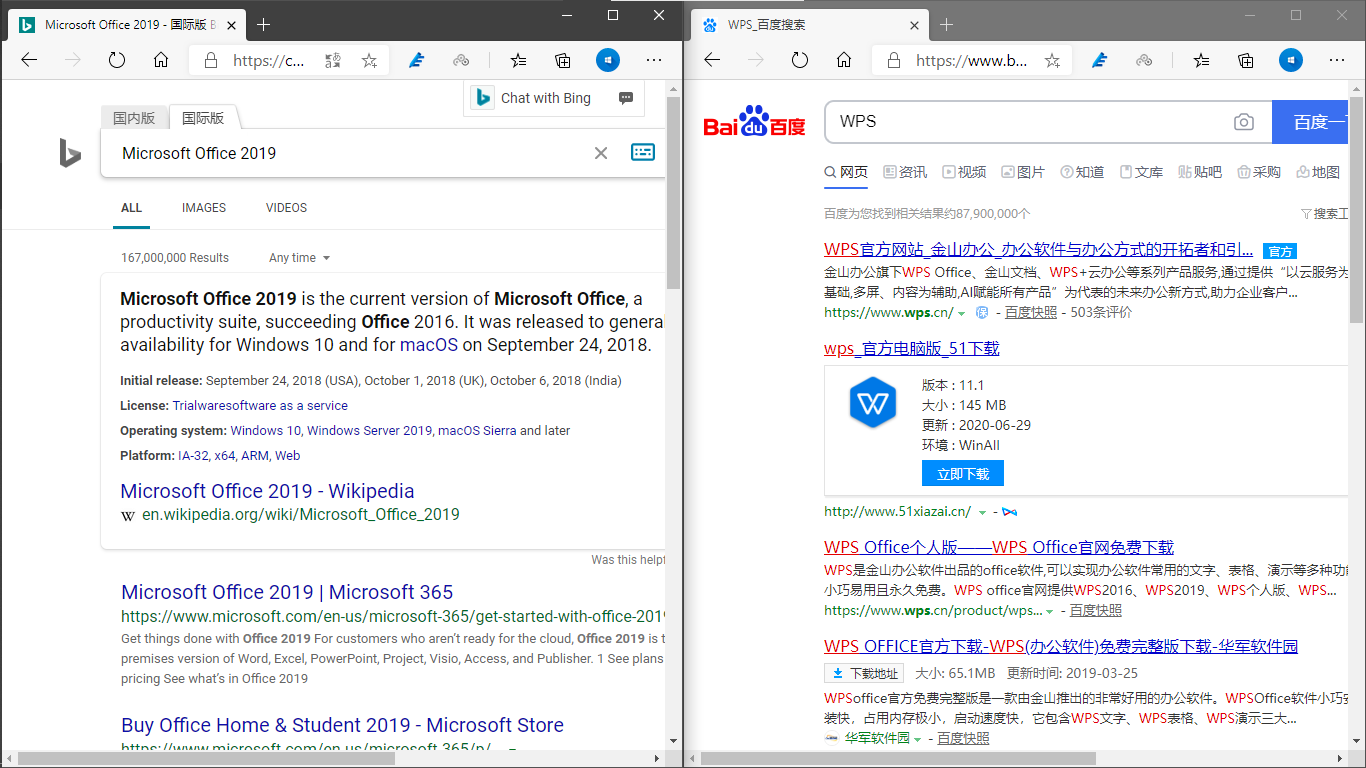This screenshot has height=768, width=1366.
Task: Click the 立即下载 download button
Action: click(962, 472)
